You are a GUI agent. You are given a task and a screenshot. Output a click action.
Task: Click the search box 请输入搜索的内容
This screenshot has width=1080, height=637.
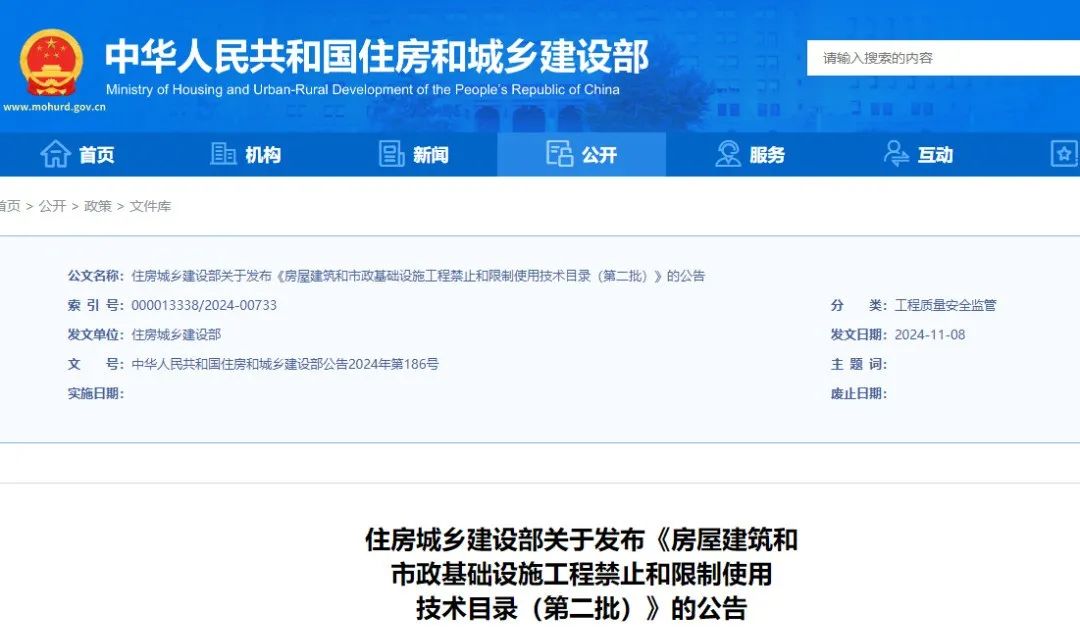pyautogui.click(x=943, y=58)
